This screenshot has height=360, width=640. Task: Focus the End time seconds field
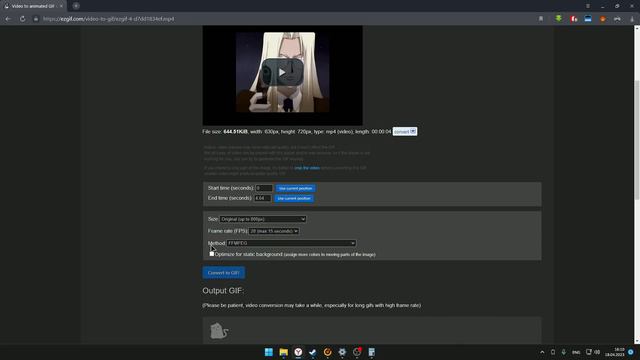(262, 198)
